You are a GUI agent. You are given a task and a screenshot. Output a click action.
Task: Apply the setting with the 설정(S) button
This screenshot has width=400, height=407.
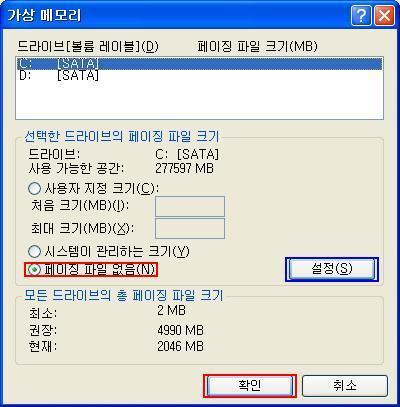pyautogui.click(x=332, y=269)
